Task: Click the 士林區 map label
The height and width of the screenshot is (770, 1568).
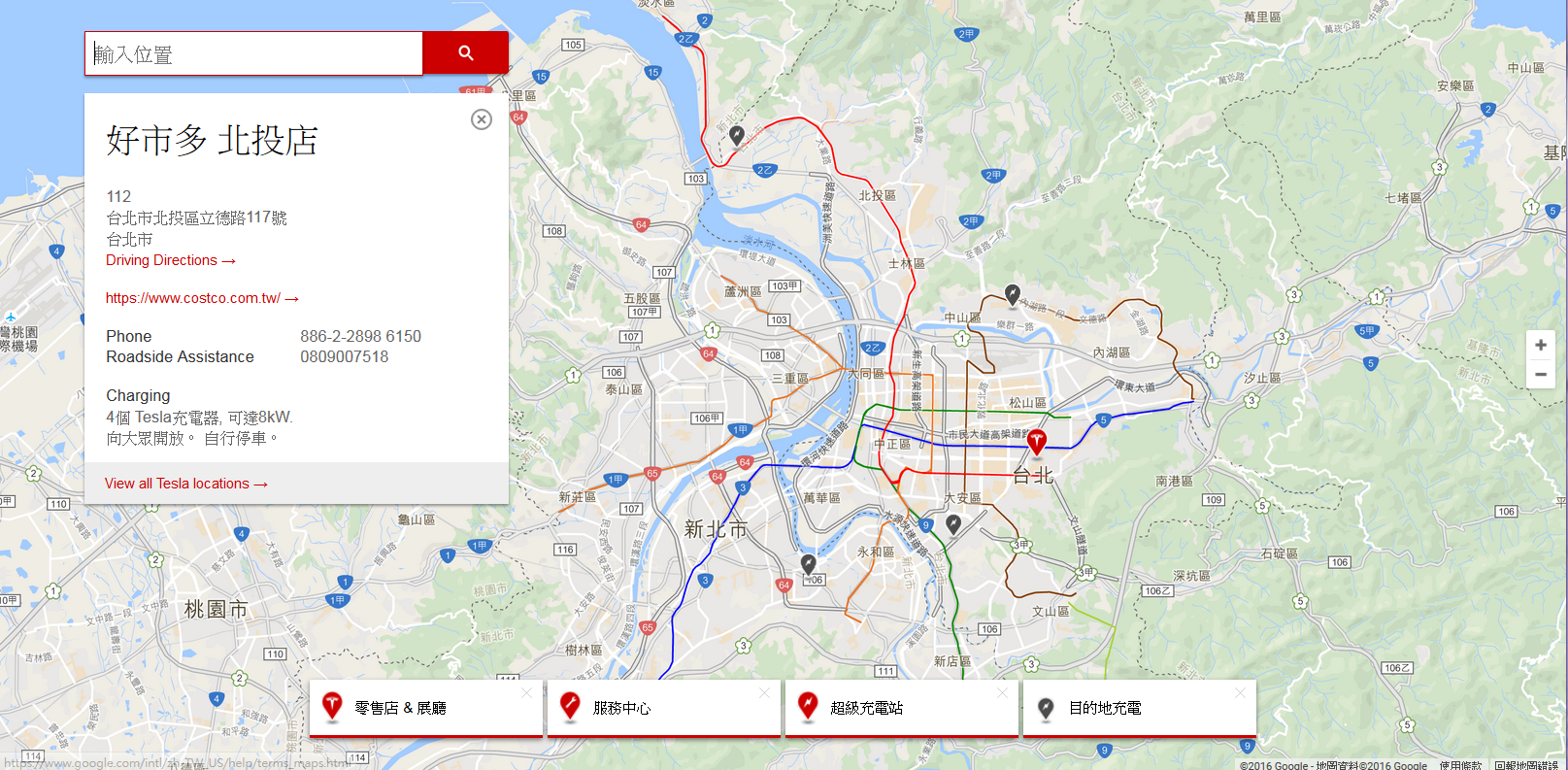Action: coord(906,263)
